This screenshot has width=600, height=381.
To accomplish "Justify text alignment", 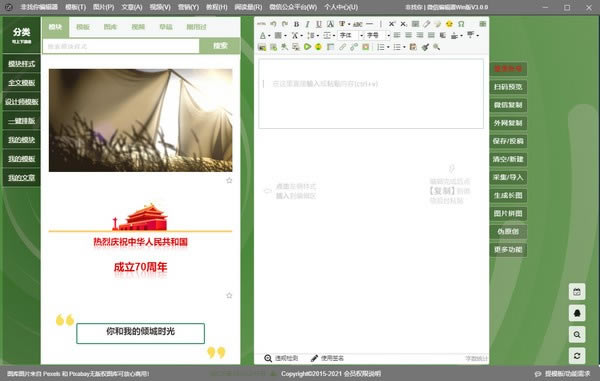I will coord(431,35).
